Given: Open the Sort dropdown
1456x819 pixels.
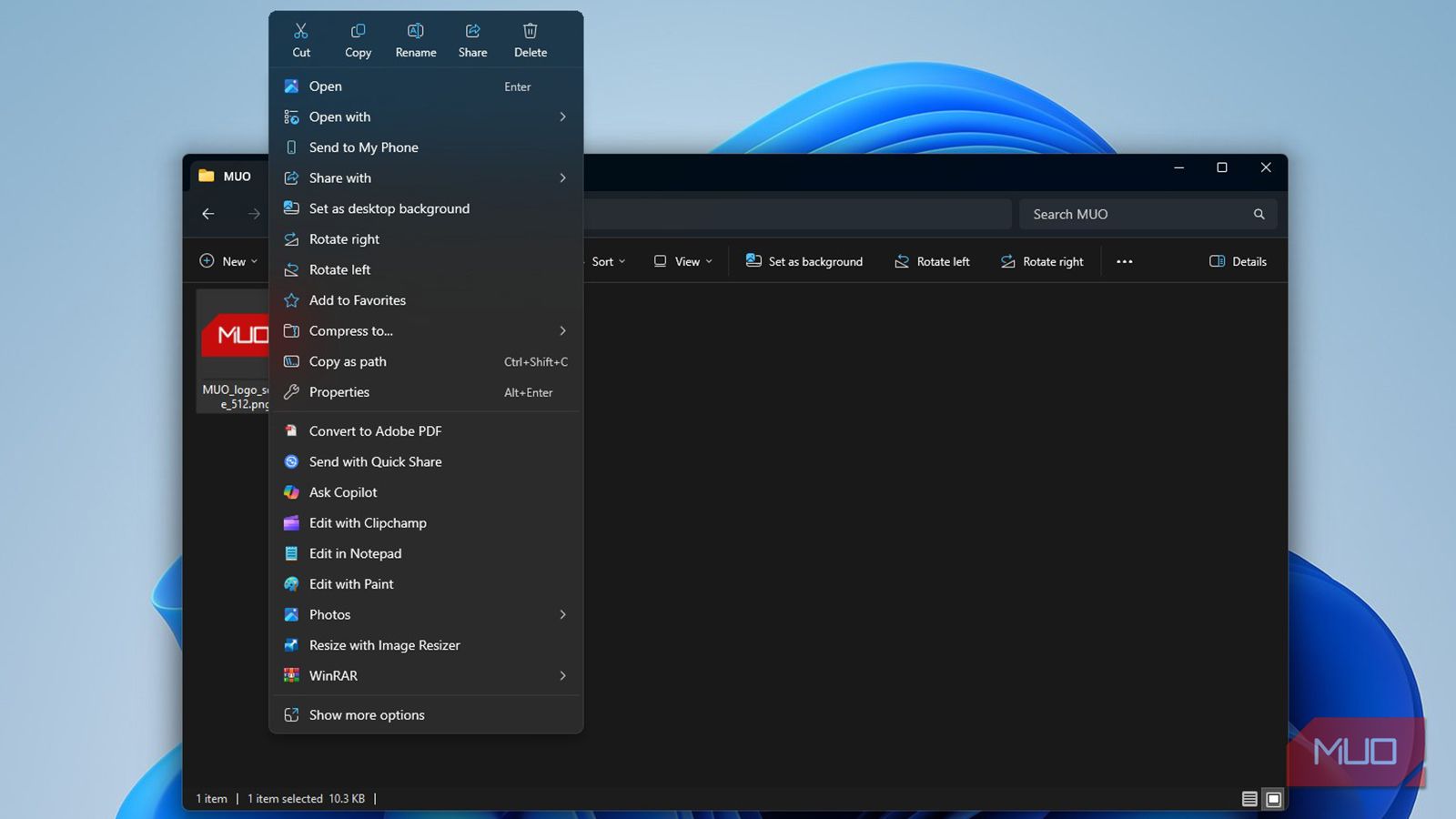Looking at the screenshot, I should (x=608, y=262).
